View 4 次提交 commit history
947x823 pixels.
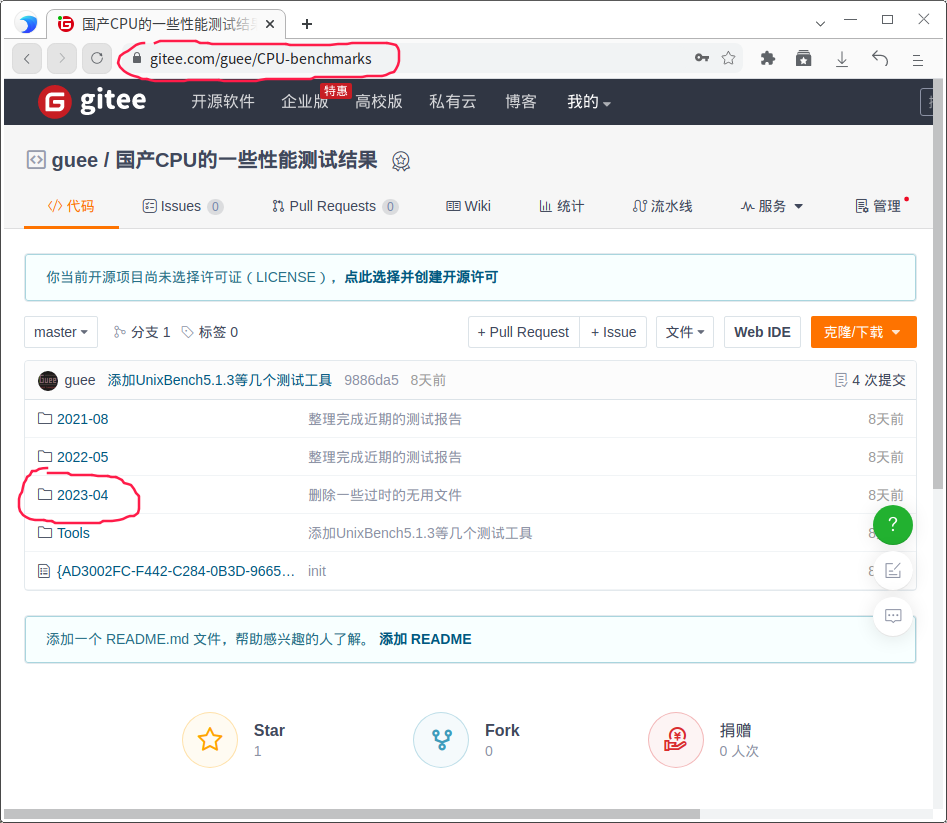(x=870, y=380)
